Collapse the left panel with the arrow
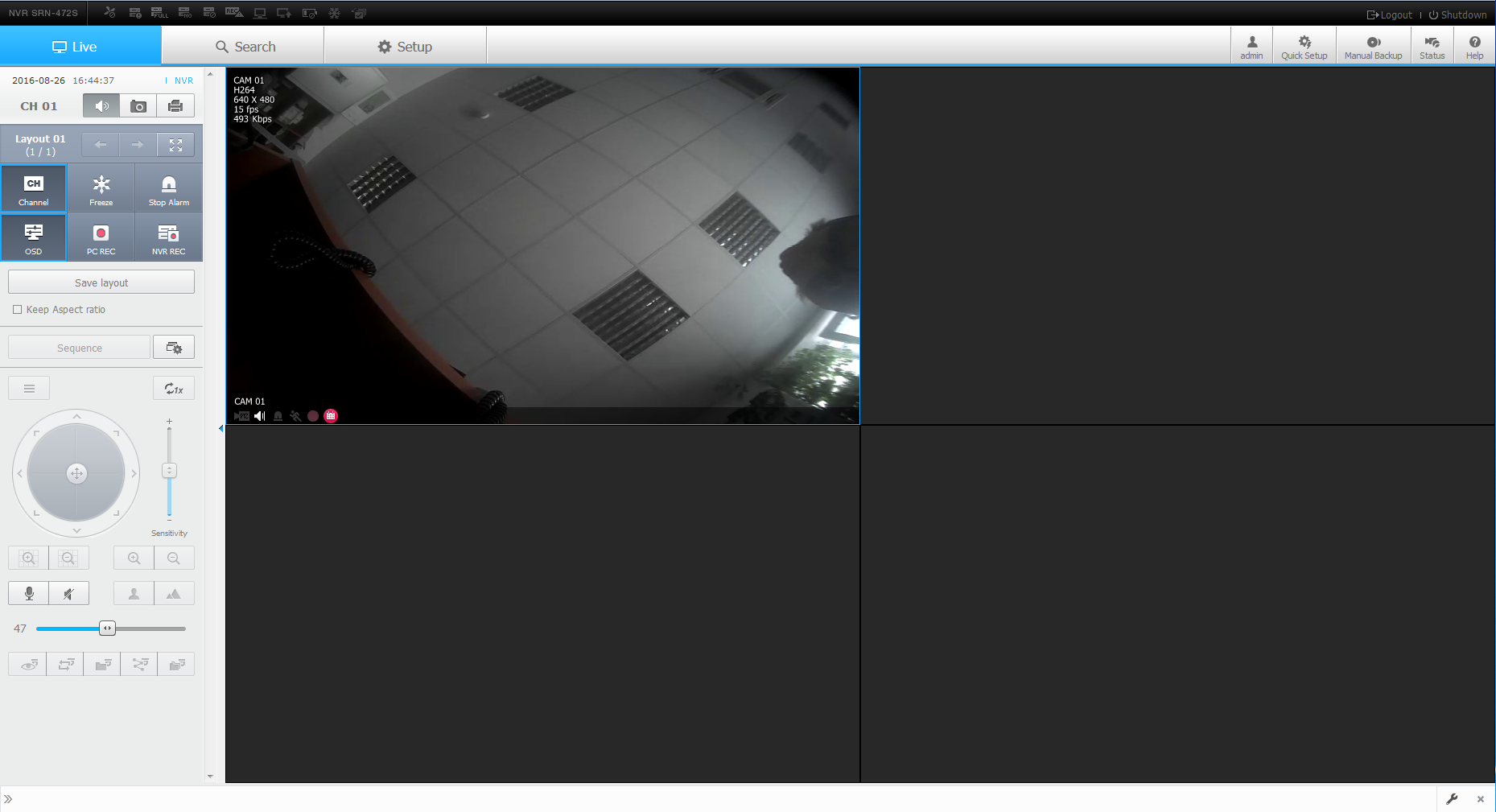Image resolution: width=1496 pixels, height=812 pixels. tap(220, 428)
